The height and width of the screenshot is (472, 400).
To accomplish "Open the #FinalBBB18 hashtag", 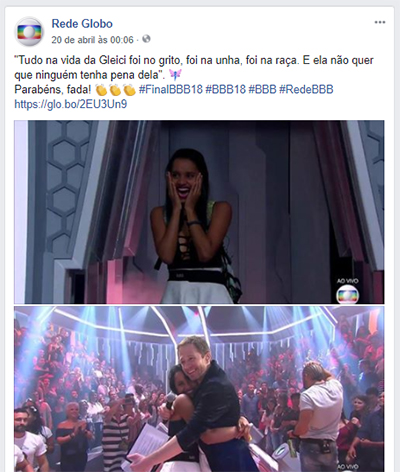I will point(171,89).
